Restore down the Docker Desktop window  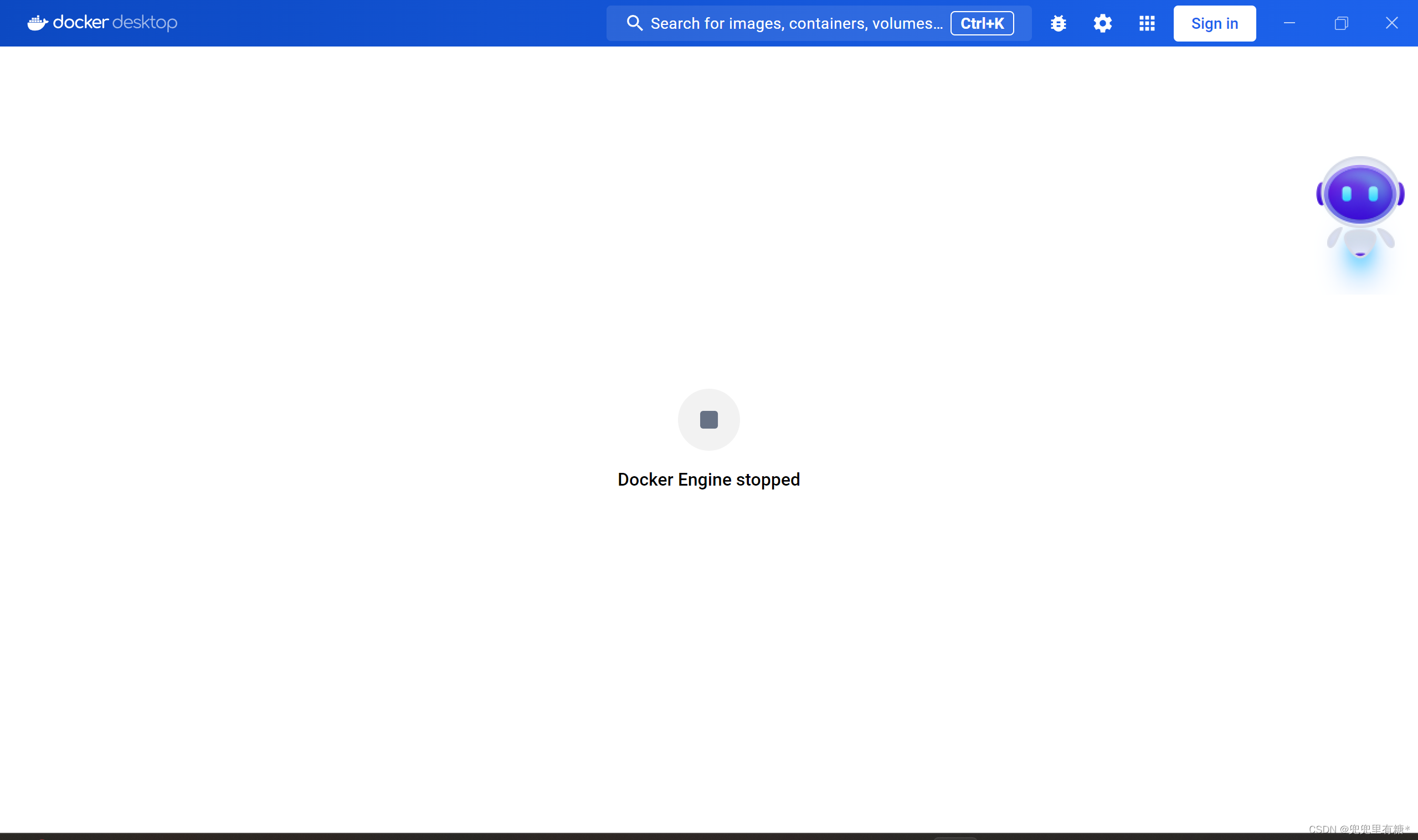[x=1341, y=23]
